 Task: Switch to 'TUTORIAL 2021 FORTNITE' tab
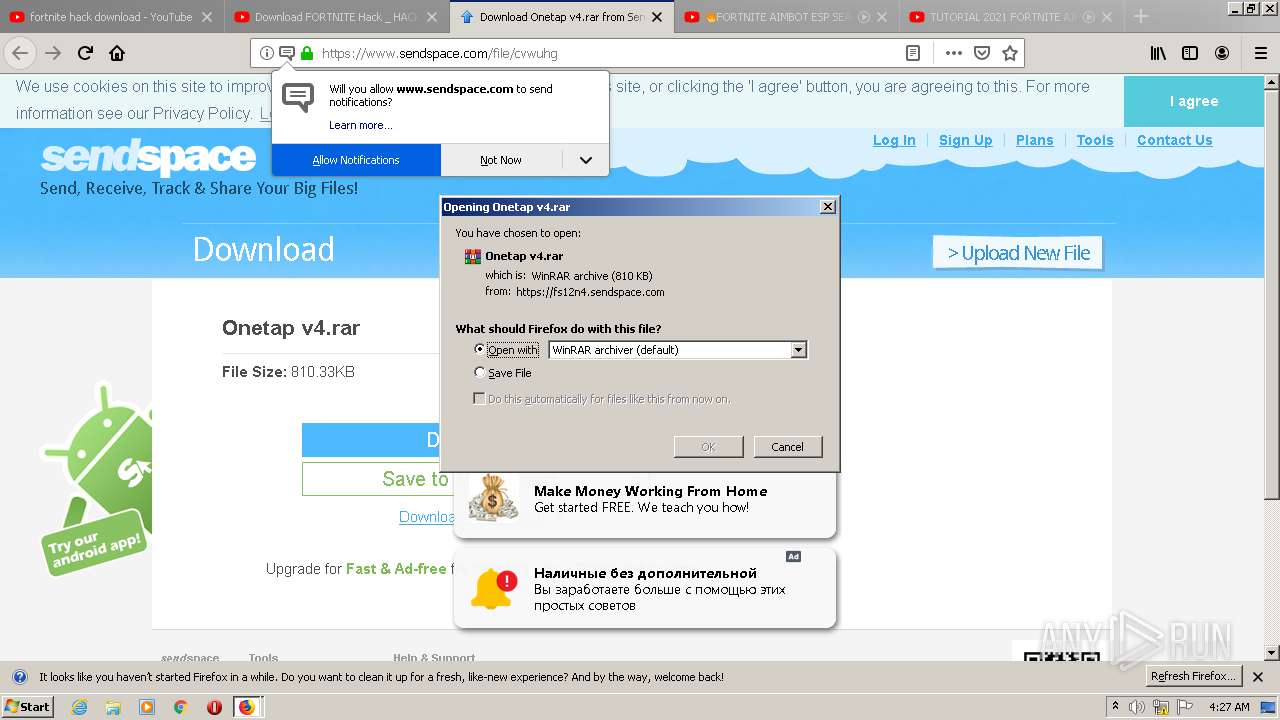[1012, 17]
